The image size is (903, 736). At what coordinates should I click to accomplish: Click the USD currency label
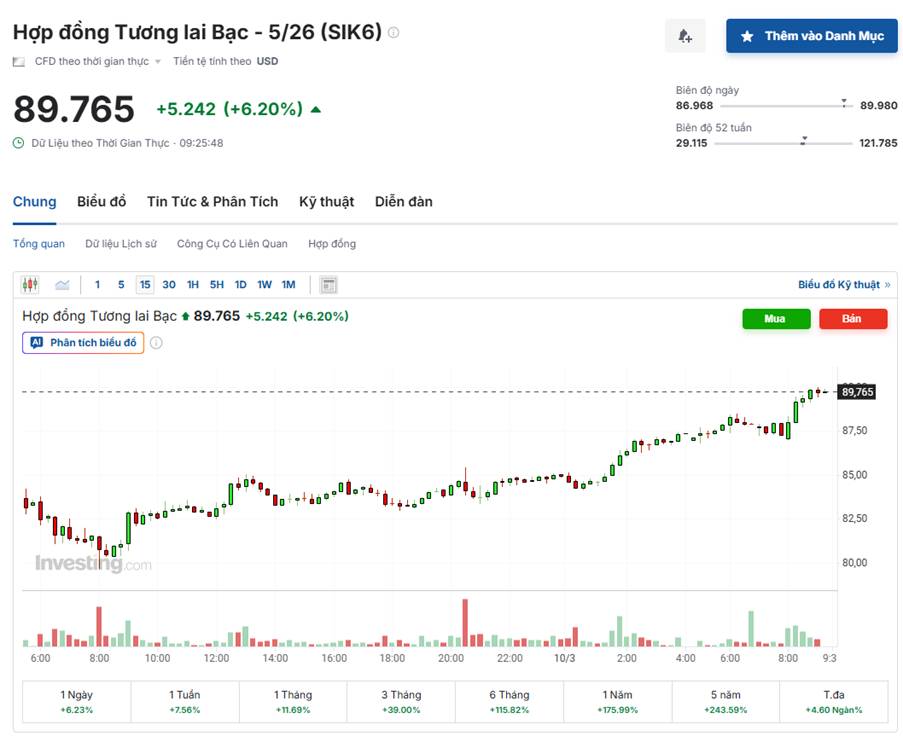click(x=267, y=61)
